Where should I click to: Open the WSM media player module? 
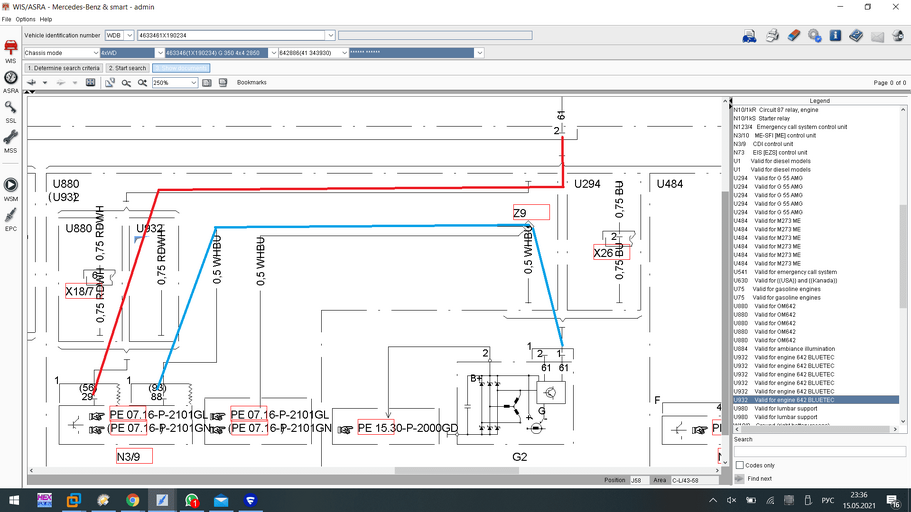tap(10, 185)
